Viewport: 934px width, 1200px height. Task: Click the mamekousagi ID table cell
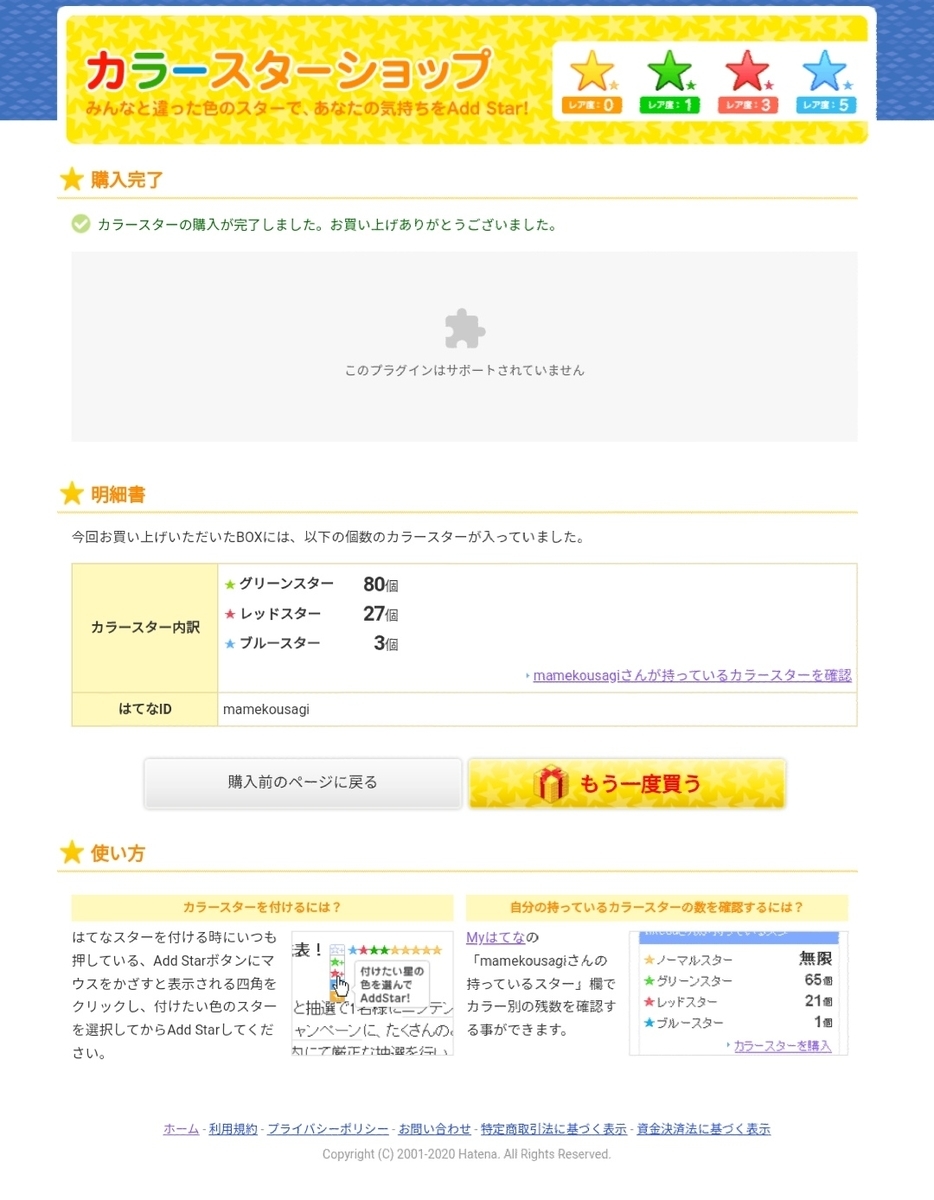[537, 709]
